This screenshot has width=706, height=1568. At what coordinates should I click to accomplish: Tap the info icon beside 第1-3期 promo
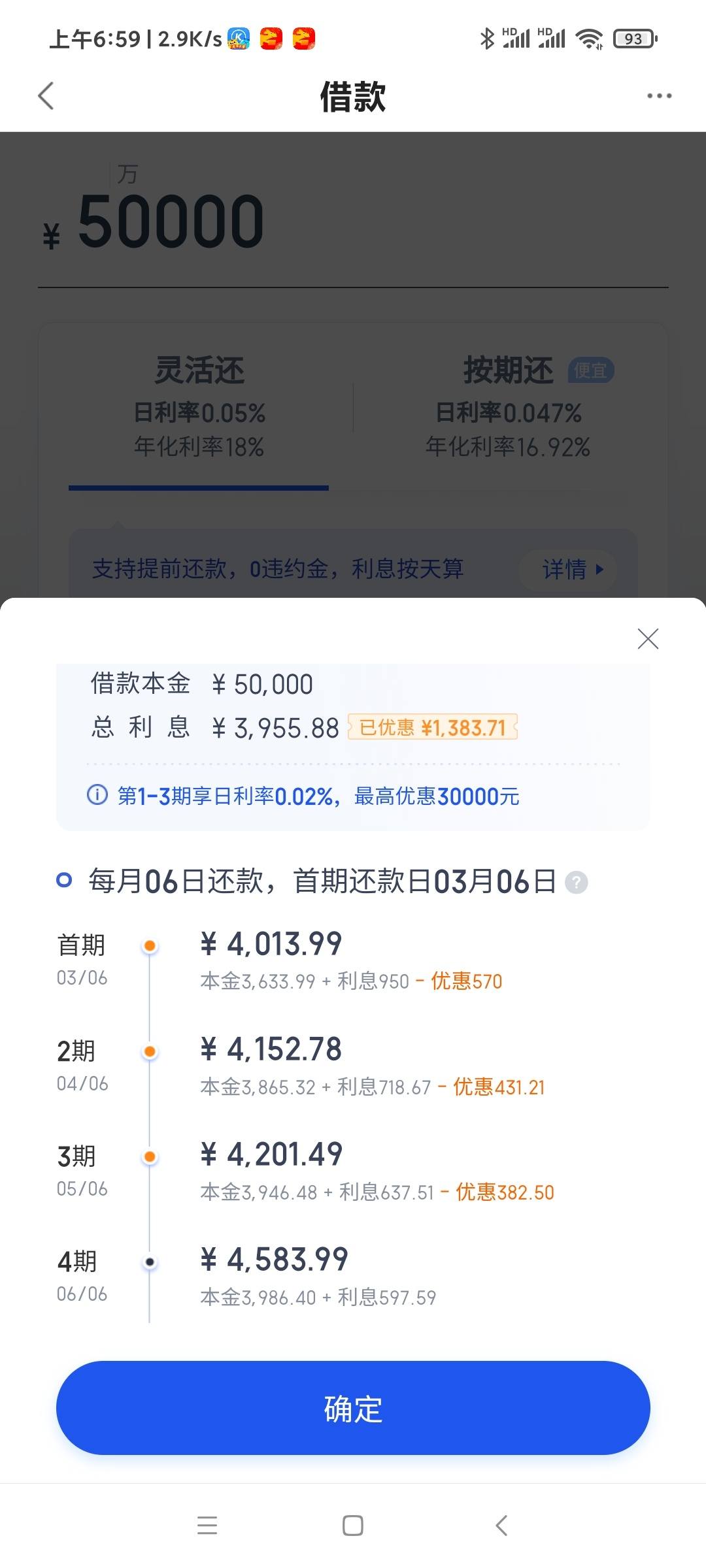pyautogui.click(x=97, y=795)
